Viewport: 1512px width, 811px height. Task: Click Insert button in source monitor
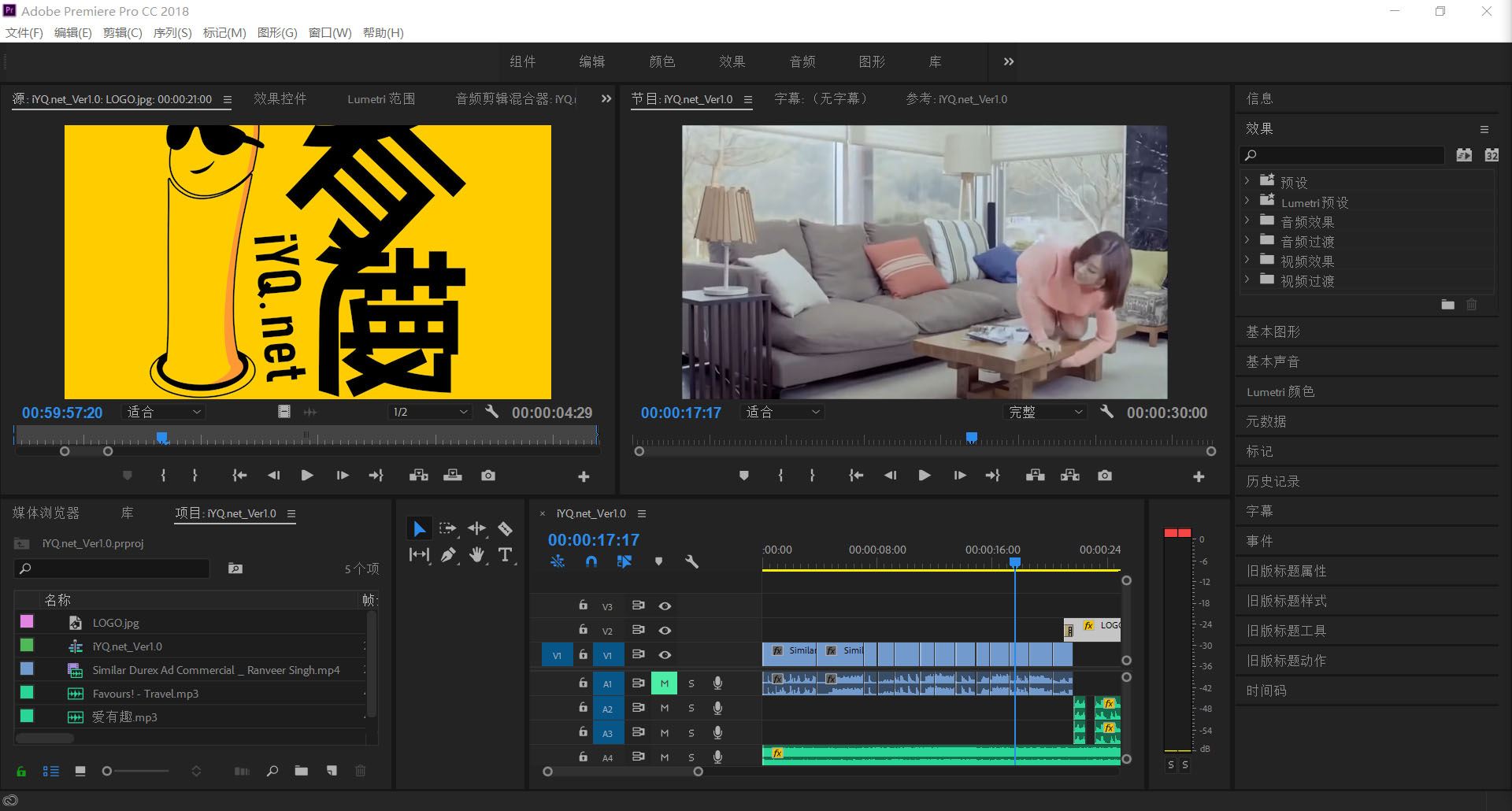(419, 476)
